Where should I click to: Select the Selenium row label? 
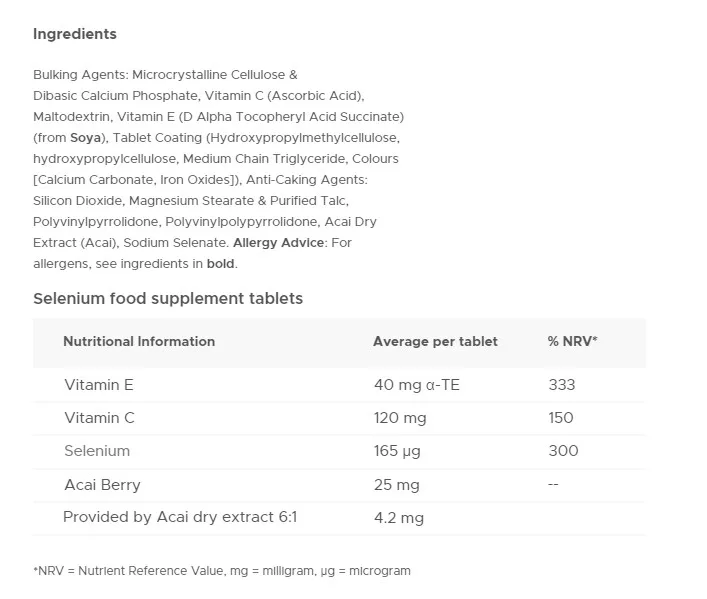tap(97, 451)
